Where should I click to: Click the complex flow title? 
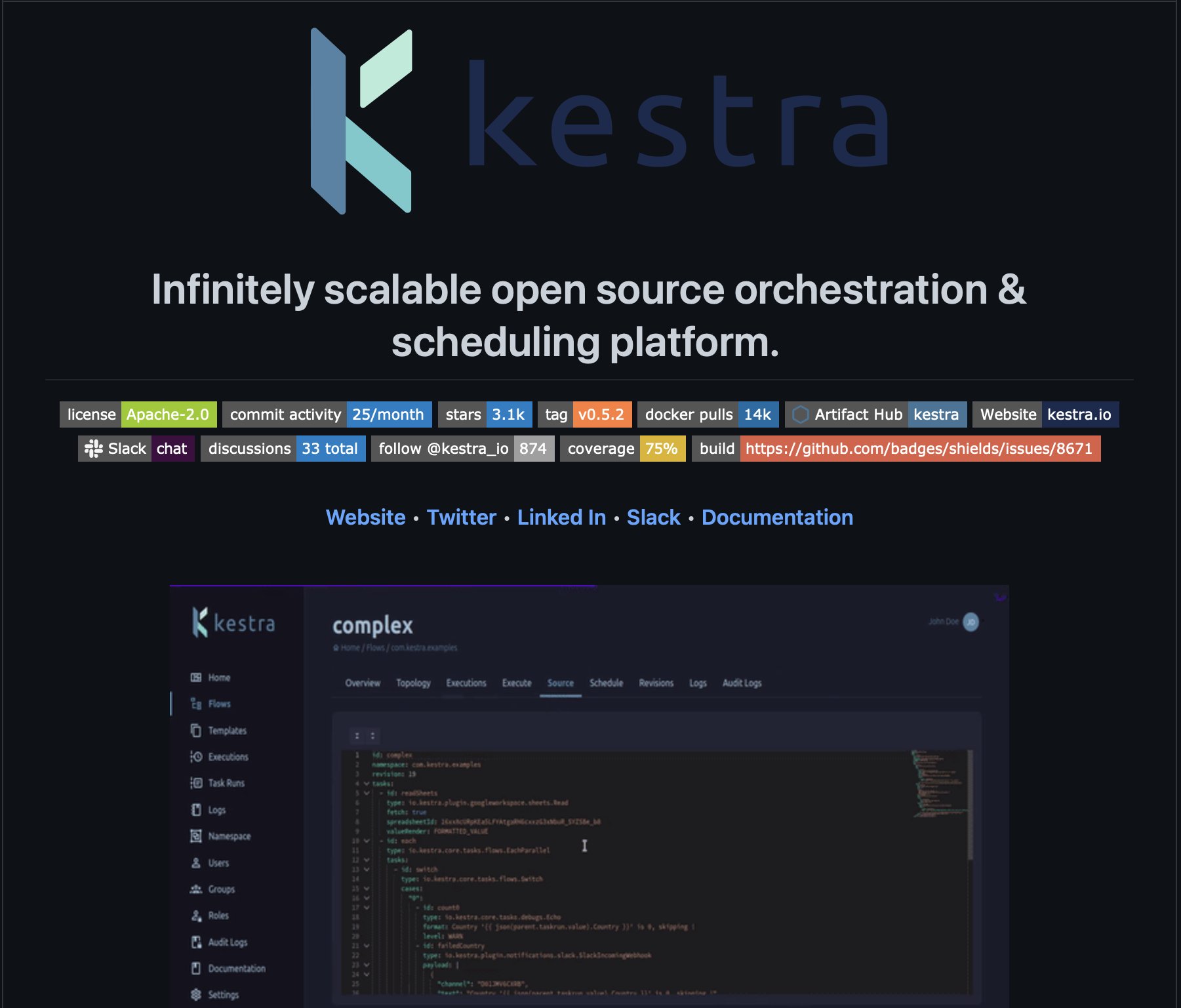click(372, 625)
